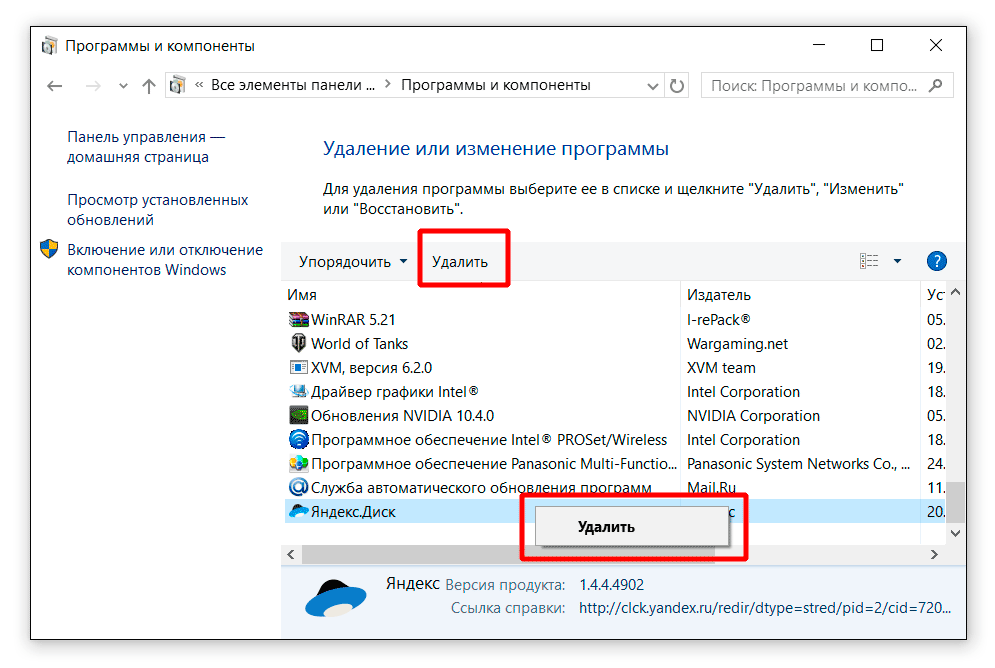Go back using the back arrow
995x668 pixels.
click(x=55, y=86)
